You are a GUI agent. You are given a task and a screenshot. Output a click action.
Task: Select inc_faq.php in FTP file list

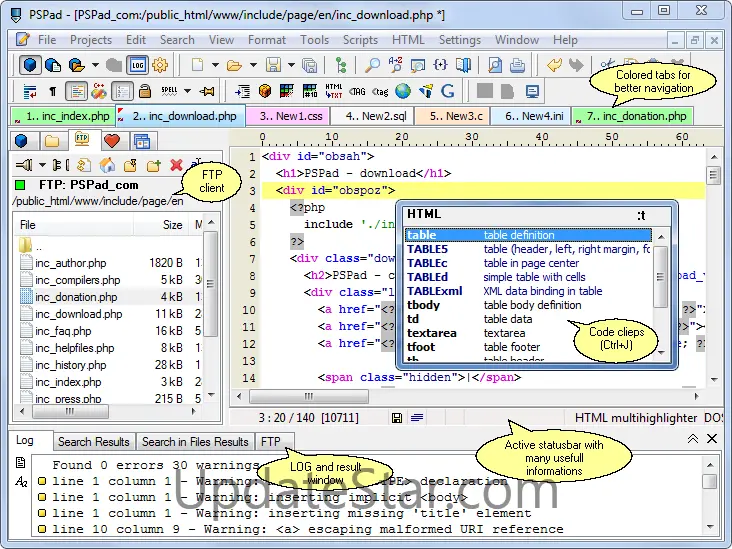(x=63, y=331)
